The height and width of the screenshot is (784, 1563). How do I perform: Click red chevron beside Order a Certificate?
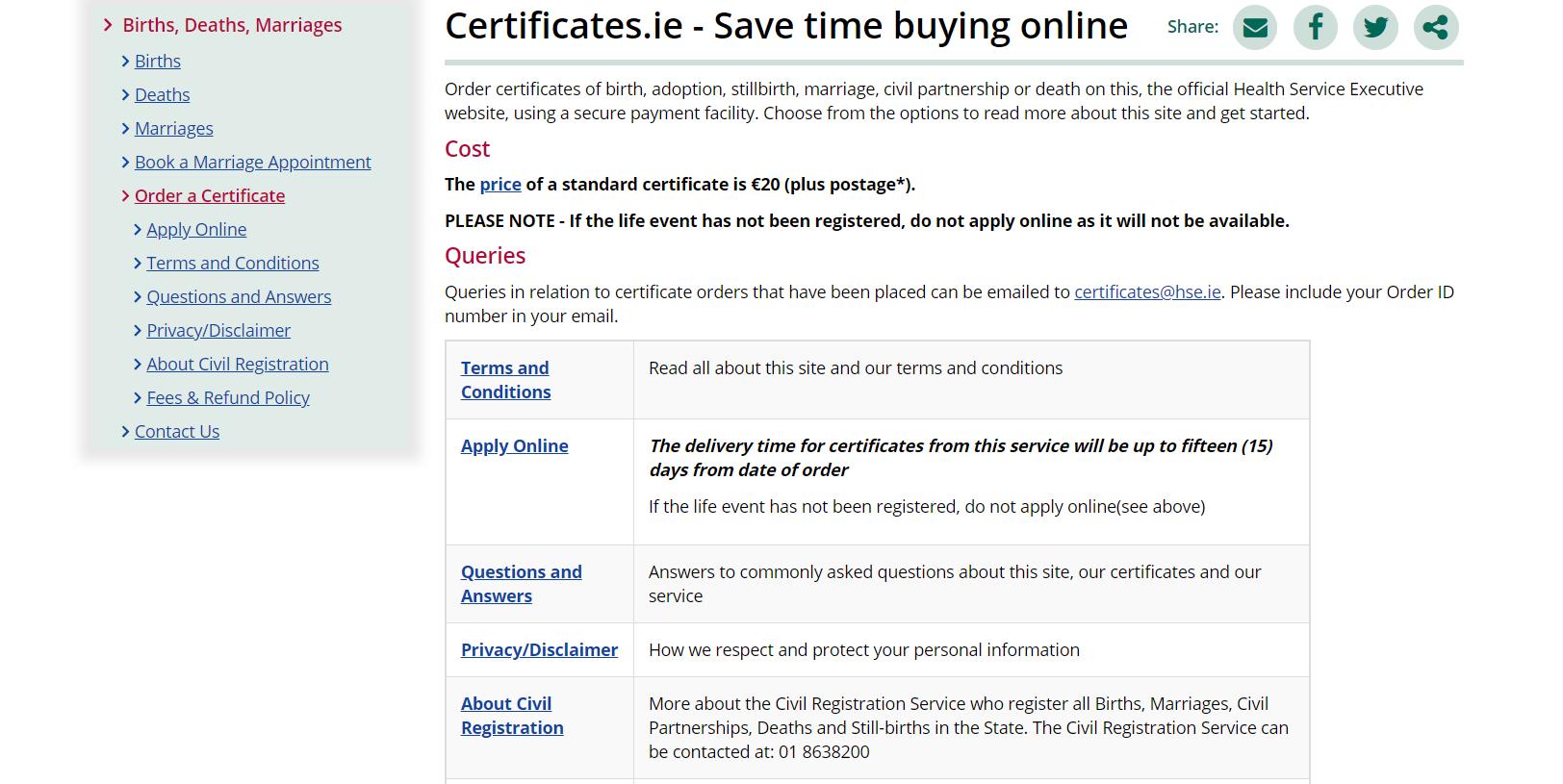point(125,196)
